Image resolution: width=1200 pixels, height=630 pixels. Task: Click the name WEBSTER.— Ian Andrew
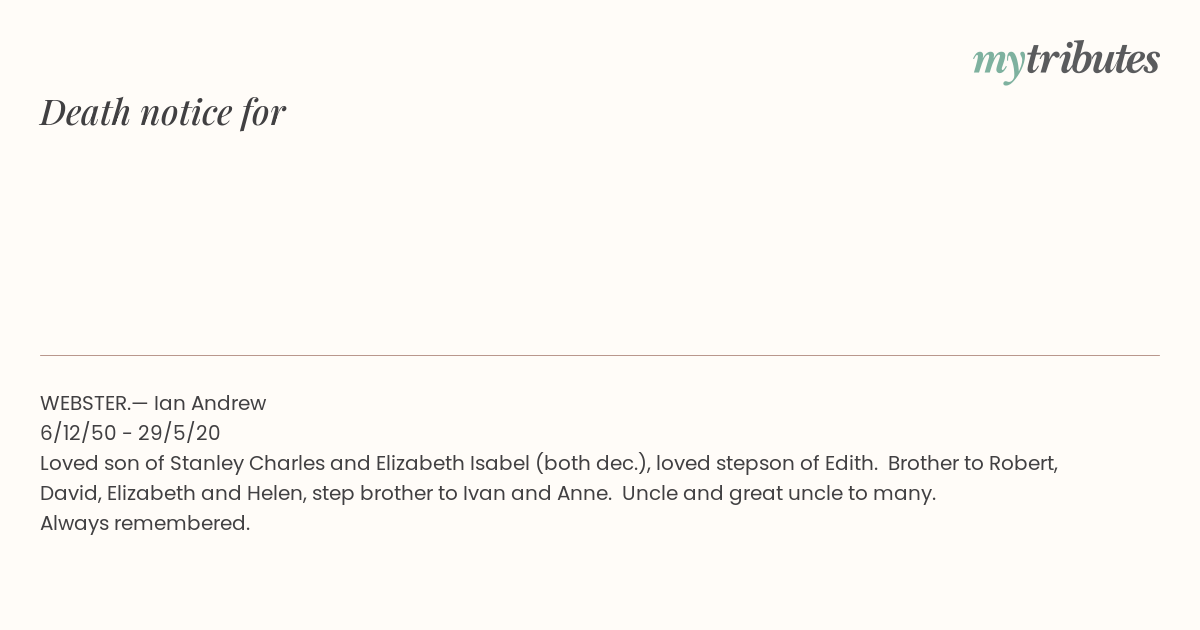tap(153, 403)
